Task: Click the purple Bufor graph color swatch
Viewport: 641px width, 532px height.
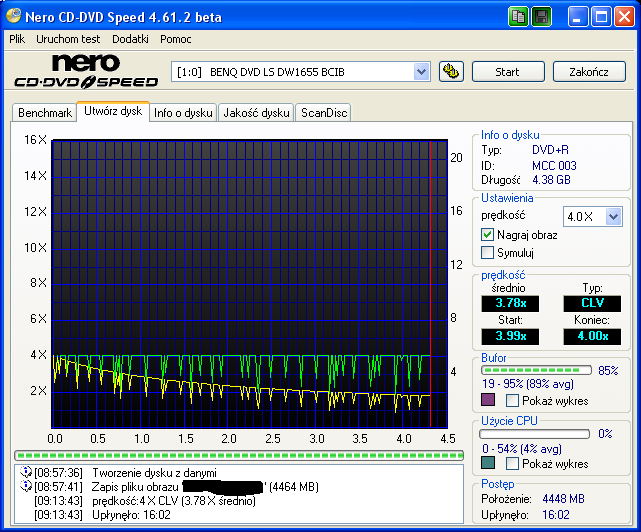Action: (x=488, y=400)
